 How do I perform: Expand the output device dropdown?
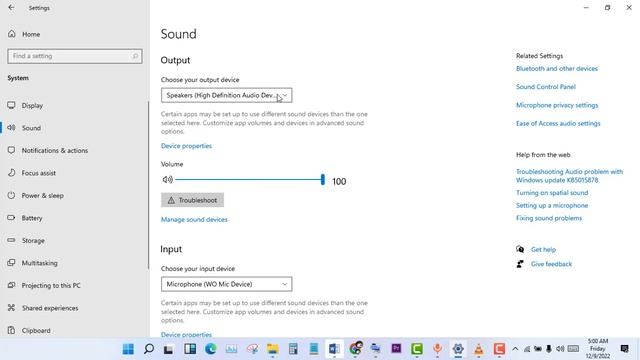click(x=227, y=95)
